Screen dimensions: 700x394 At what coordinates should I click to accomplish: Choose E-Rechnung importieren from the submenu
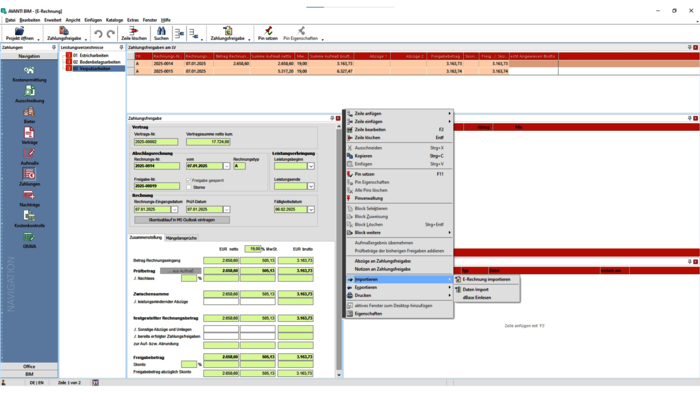[x=487, y=279]
